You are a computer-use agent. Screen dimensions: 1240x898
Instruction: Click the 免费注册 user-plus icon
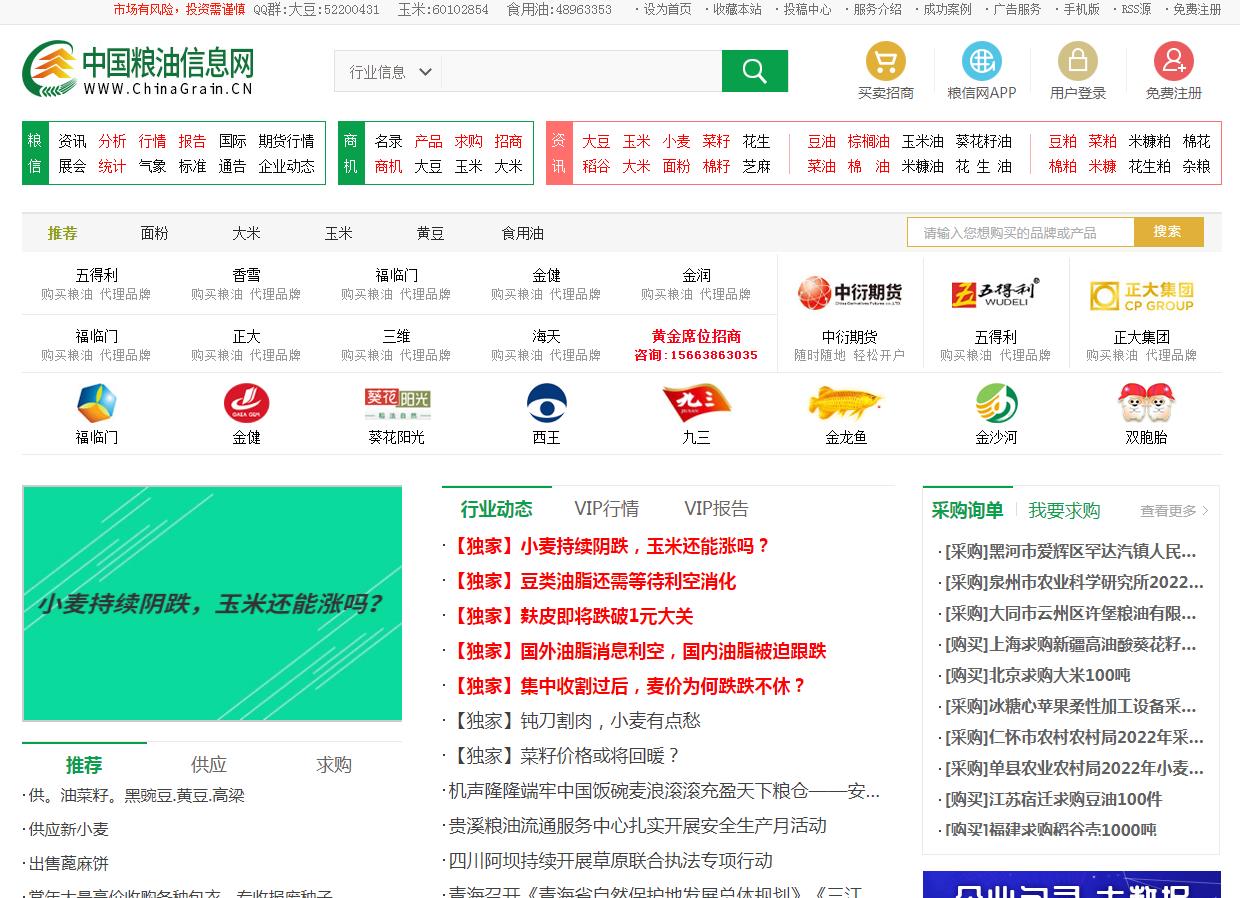(x=1174, y=61)
